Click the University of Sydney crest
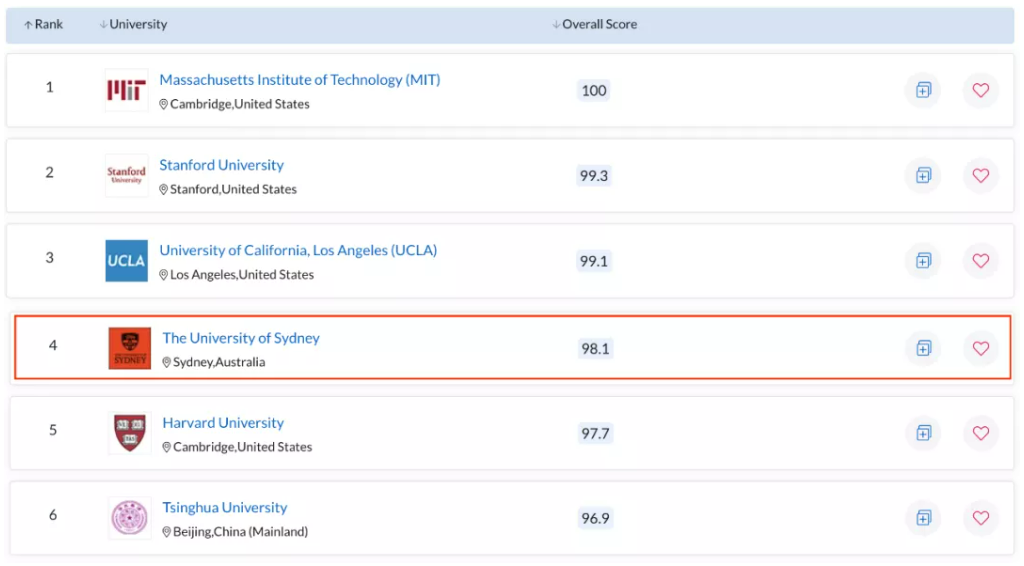Screen dimensions: 1024x566 (129, 349)
